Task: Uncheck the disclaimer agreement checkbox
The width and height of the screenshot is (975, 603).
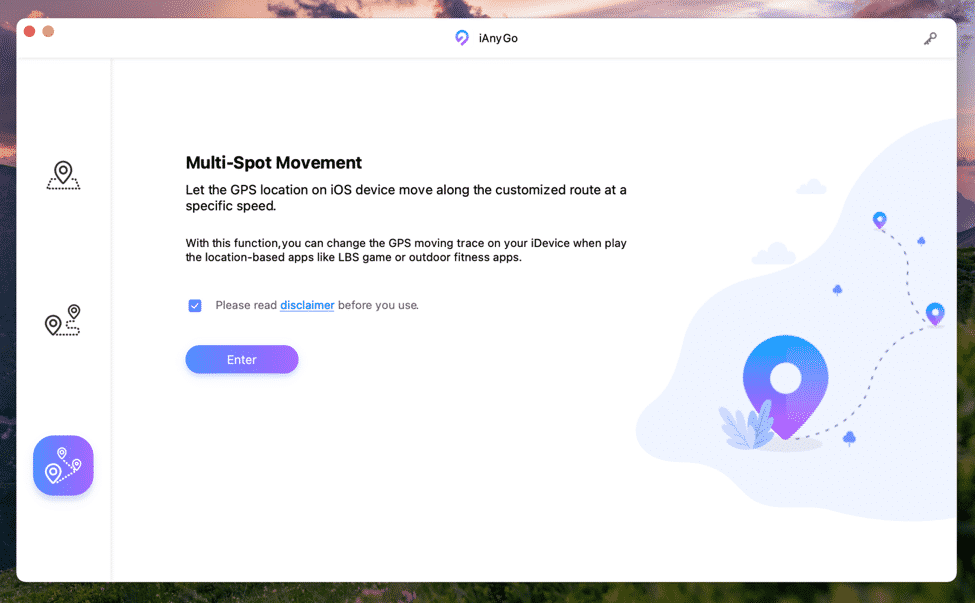Action: tap(195, 306)
